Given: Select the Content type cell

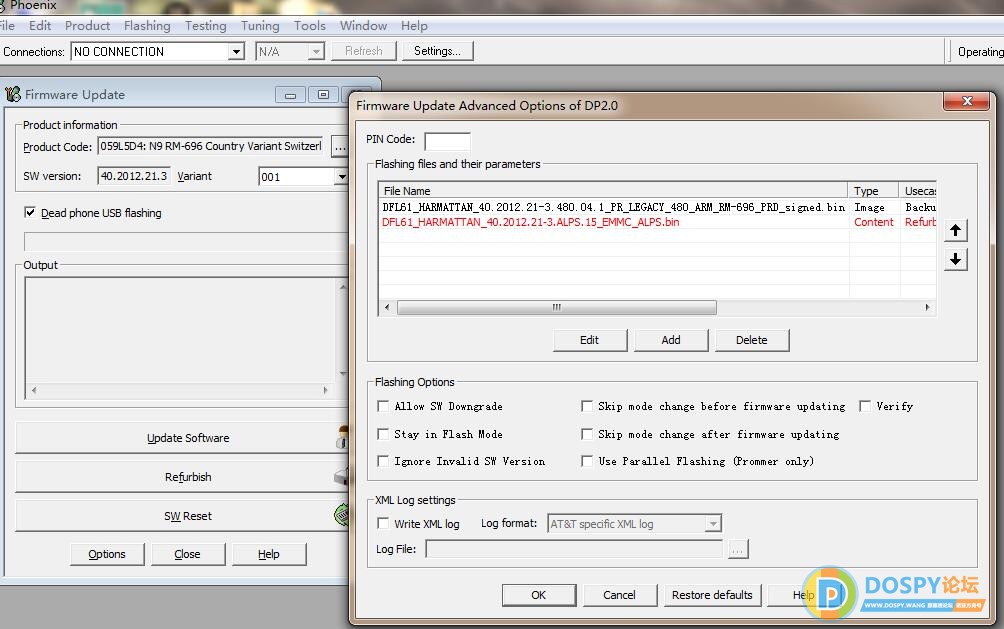Looking at the screenshot, I should click(x=873, y=222).
